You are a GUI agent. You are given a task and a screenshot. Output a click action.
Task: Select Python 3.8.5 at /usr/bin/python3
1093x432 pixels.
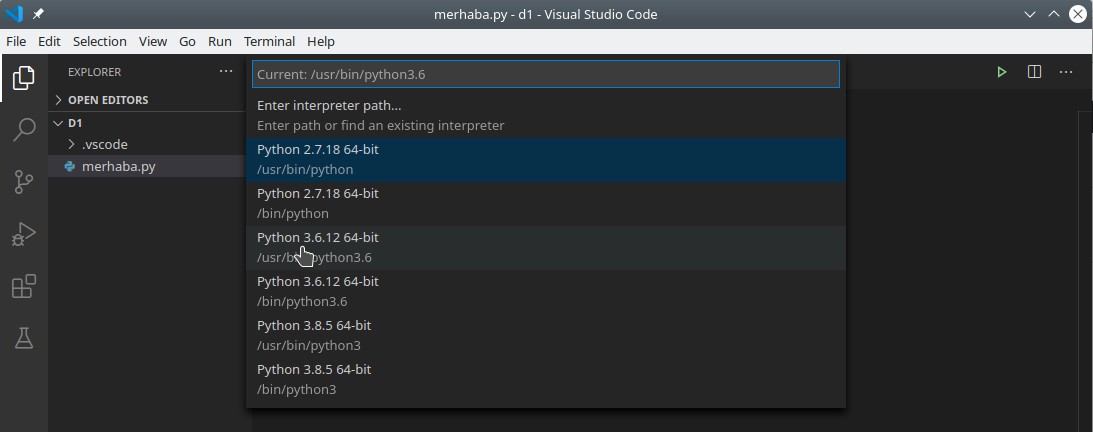pyautogui.click(x=546, y=335)
